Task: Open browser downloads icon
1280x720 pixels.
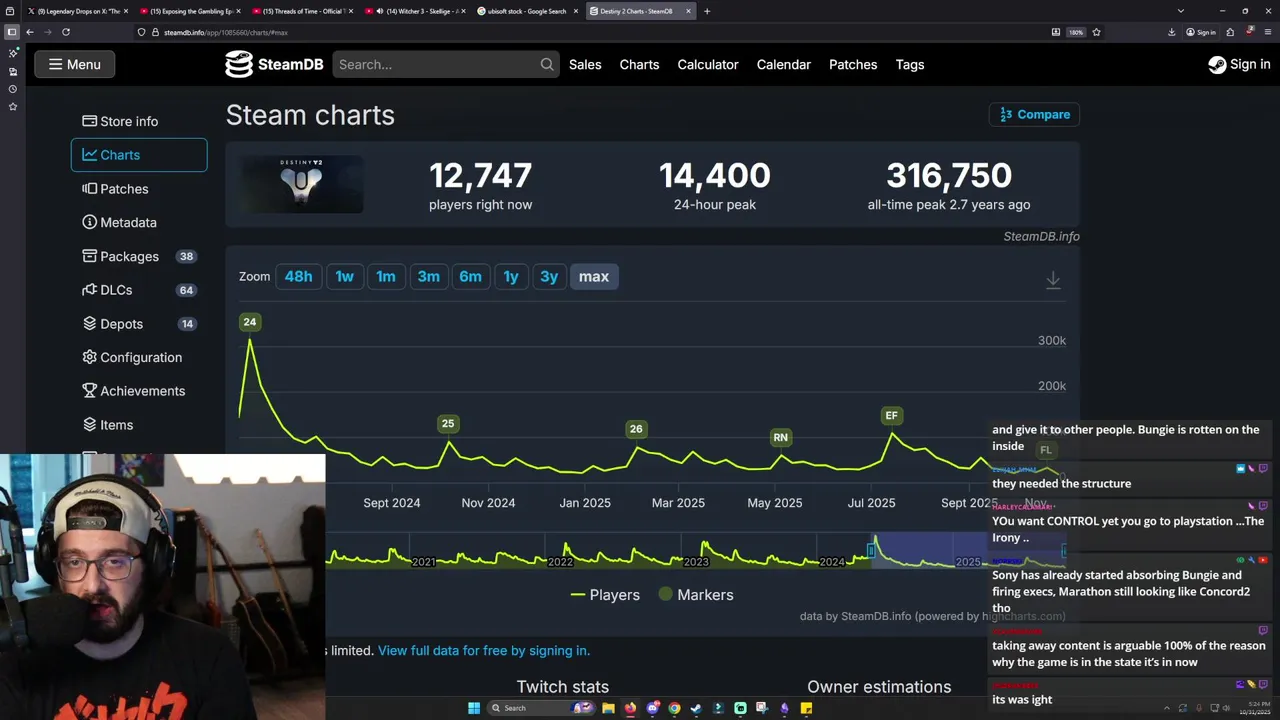Action: 1171,32
